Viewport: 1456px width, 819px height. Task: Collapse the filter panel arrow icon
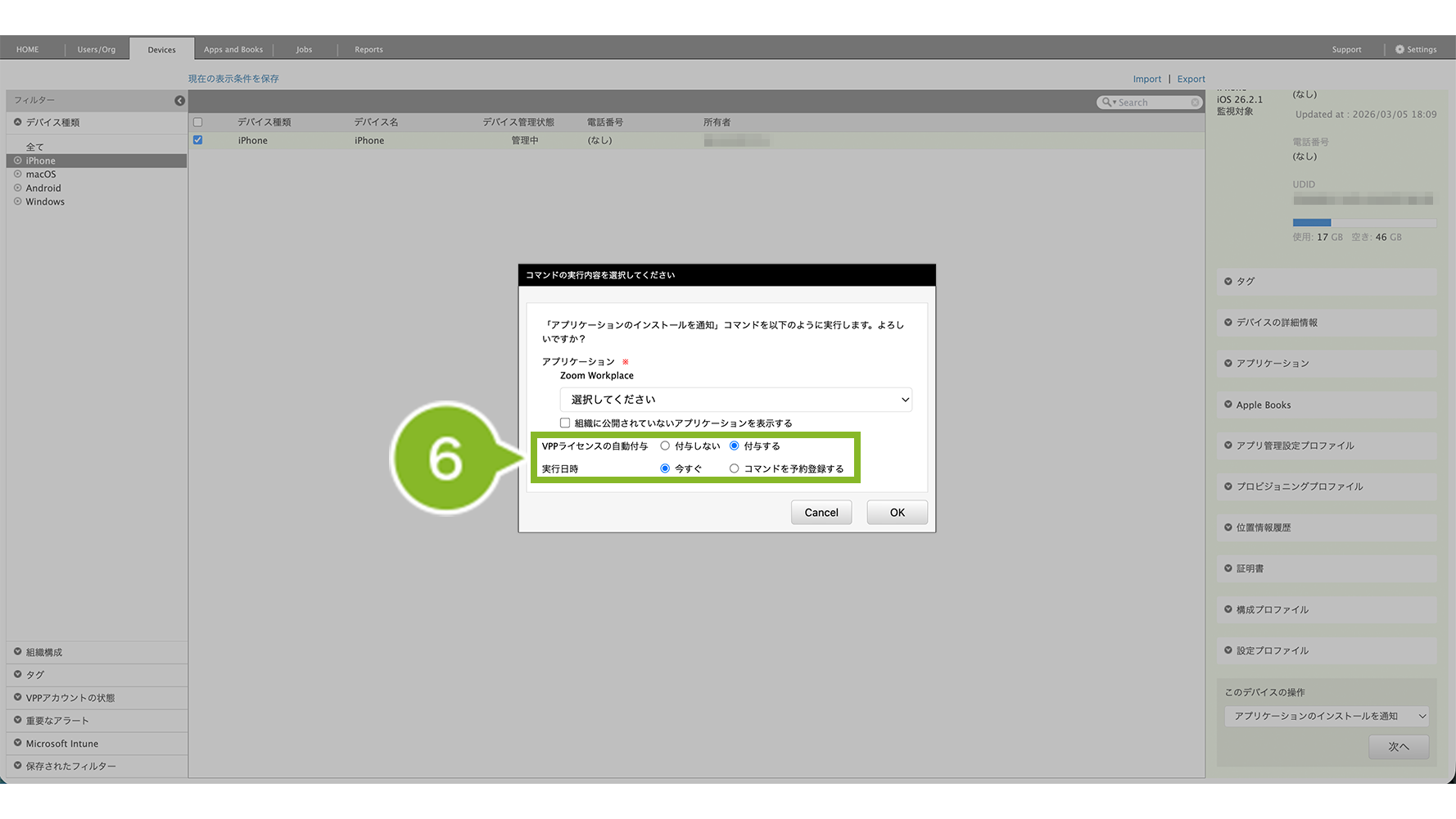pyautogui.click(x=179, y=101)
